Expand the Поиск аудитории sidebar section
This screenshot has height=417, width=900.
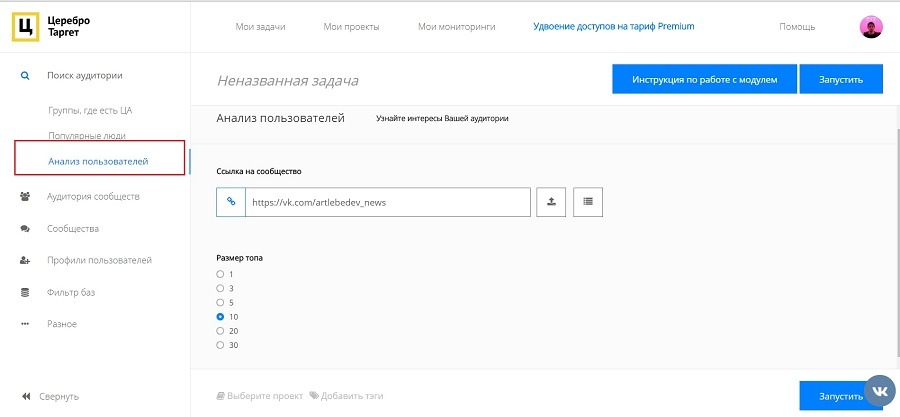84,75
